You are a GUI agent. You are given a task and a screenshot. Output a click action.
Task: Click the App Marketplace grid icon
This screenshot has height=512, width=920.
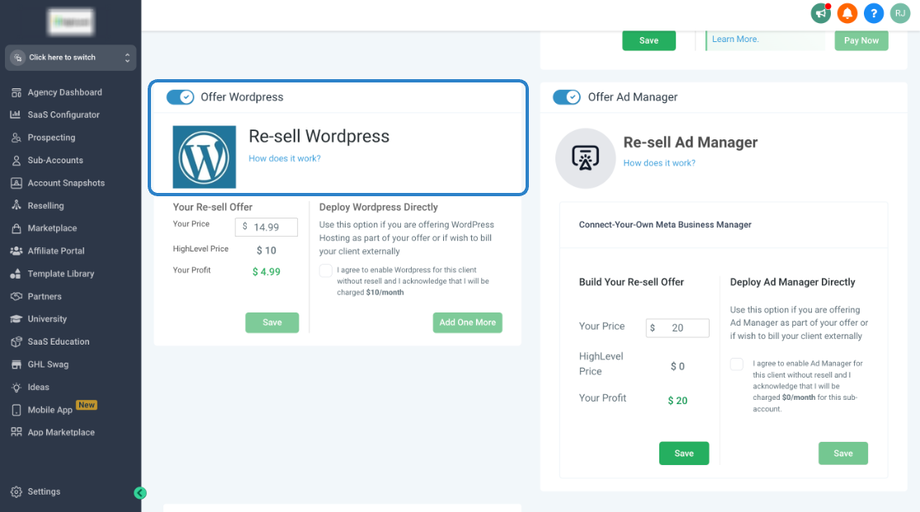coord(16,432)
